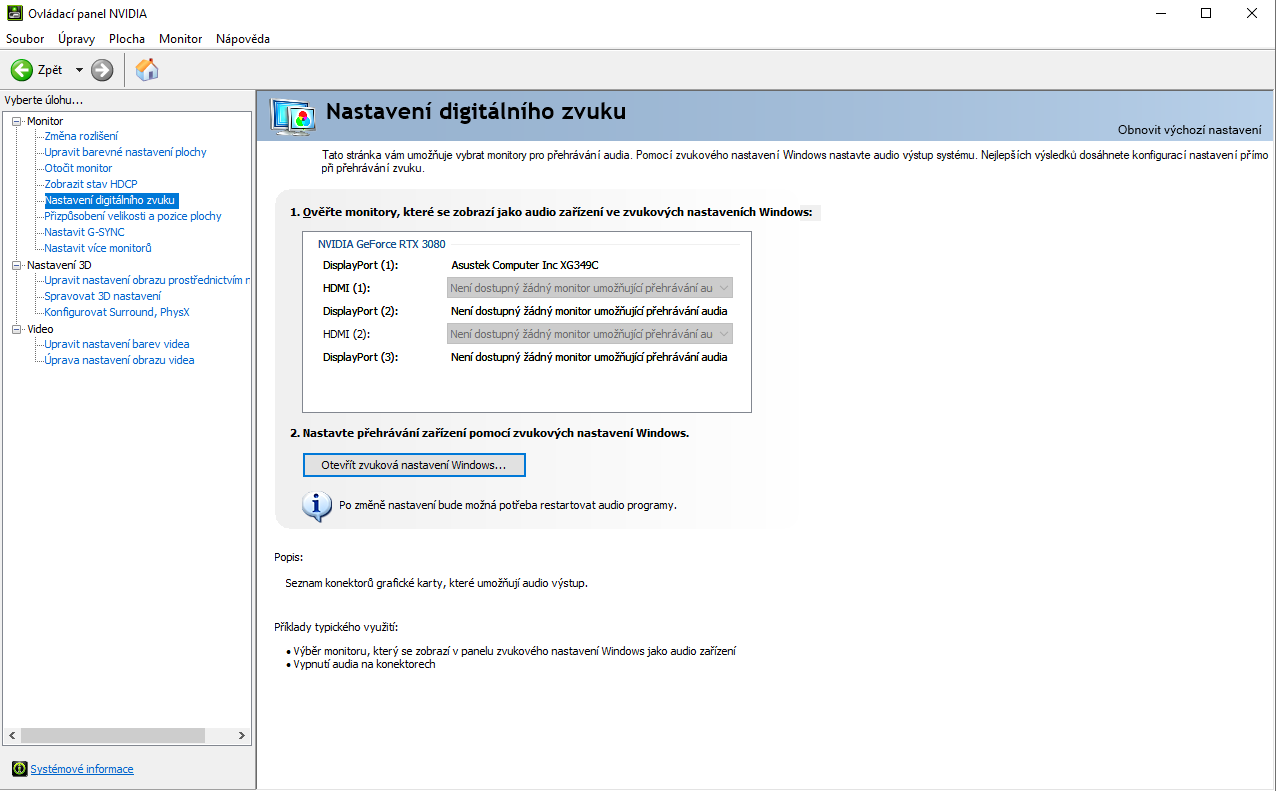The width and height of the screenshot is (1276, 791).
Task: Minimize the NVIDIA control panel window
Action: point(1160,13)
